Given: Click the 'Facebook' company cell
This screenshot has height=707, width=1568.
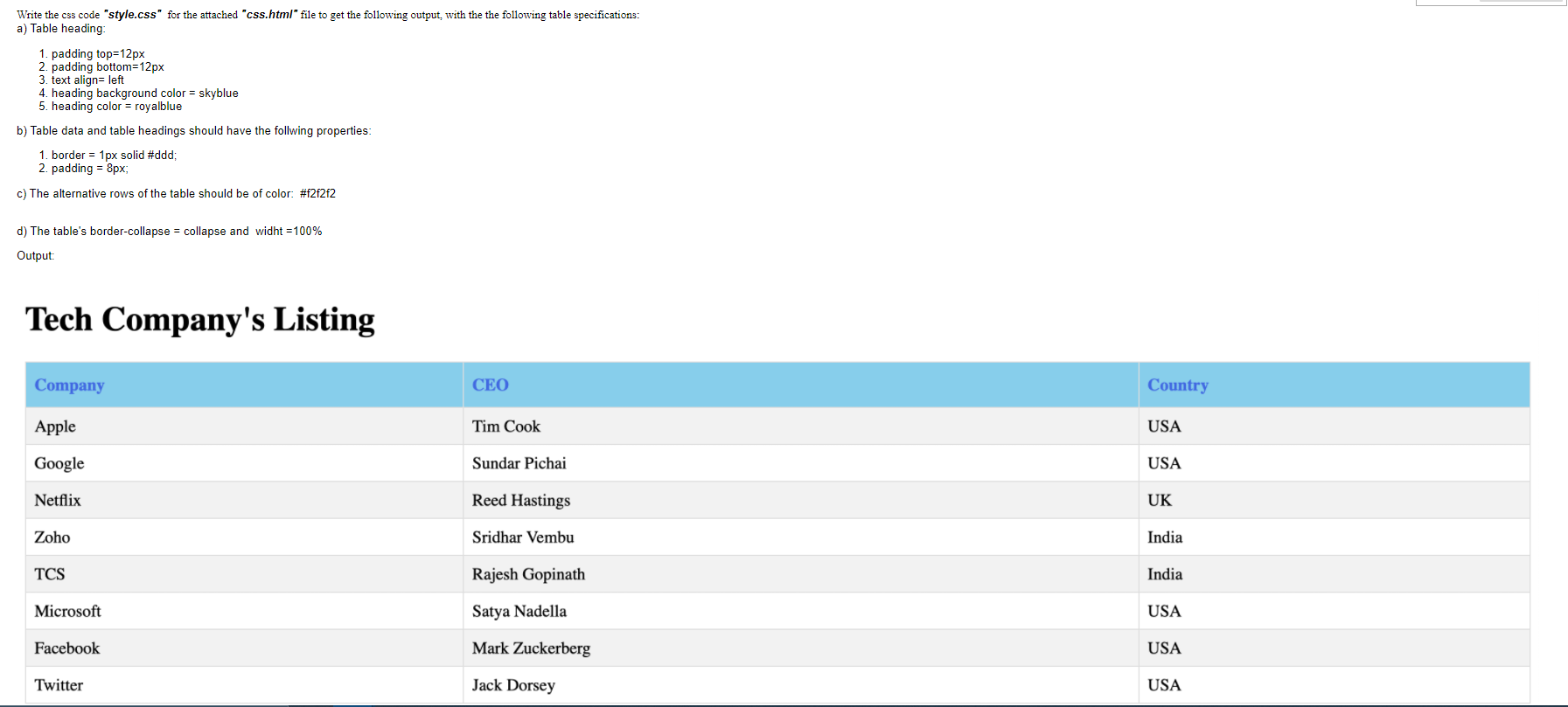Looking at the screenshot, I should coord(244,648).
